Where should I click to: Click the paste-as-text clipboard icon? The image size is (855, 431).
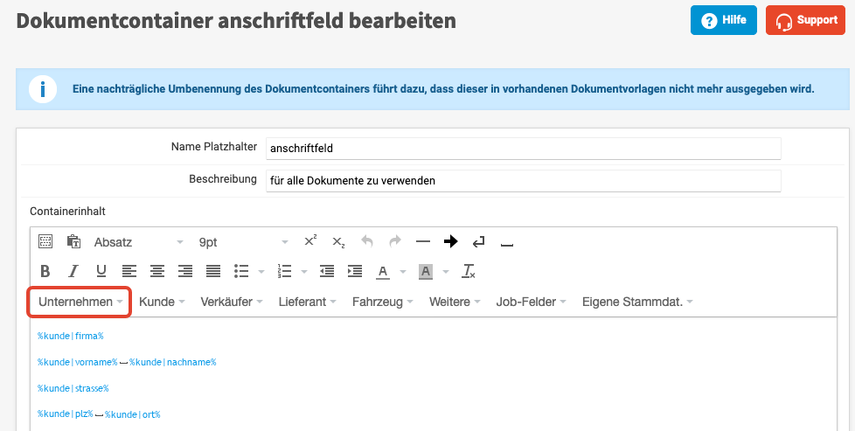[x=73, y=241]
